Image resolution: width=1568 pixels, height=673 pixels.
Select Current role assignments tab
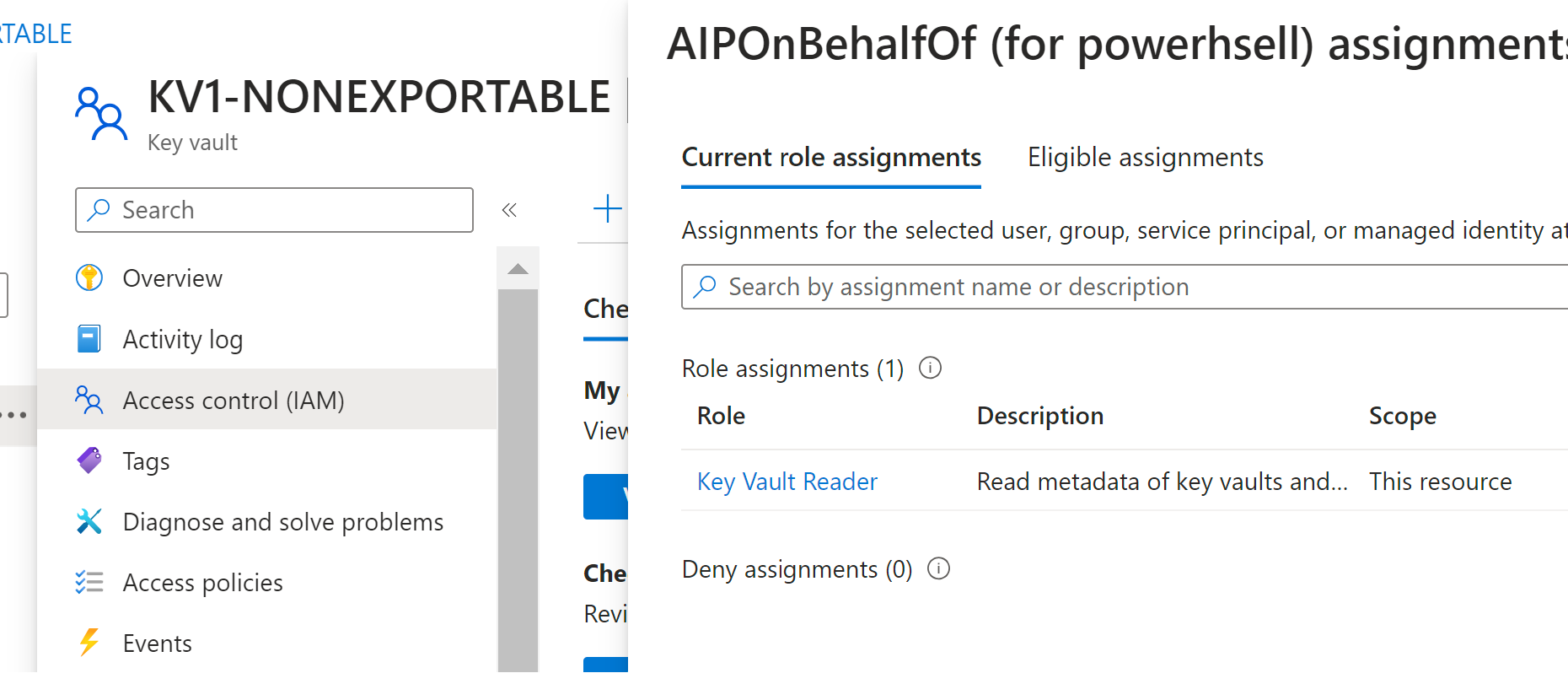point(831,158)
